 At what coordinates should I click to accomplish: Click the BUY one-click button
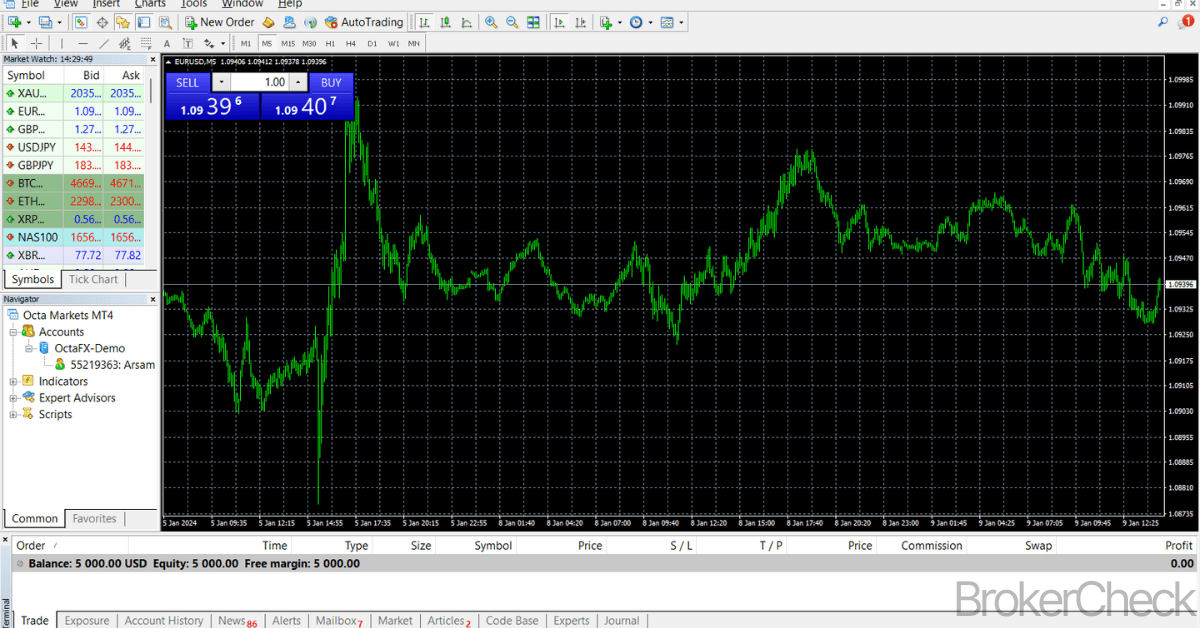click(x=331, y=83)
